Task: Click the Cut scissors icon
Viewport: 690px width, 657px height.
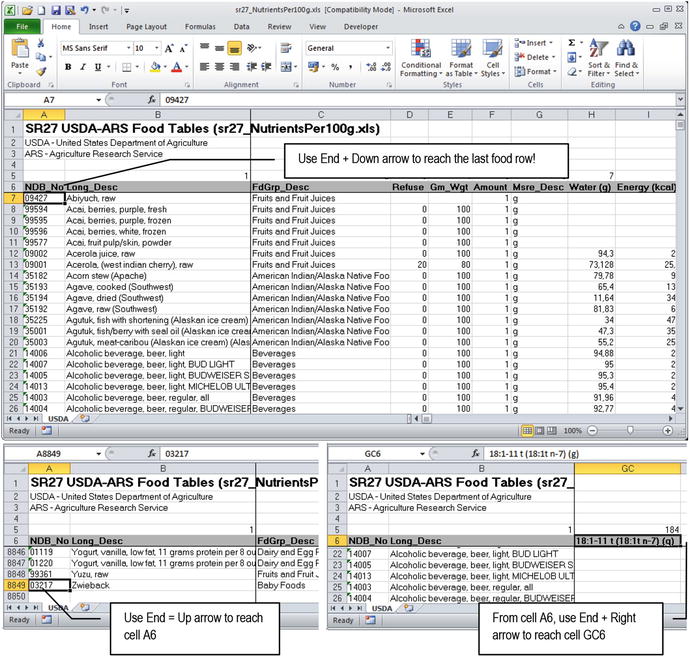Action: point(40,43)
